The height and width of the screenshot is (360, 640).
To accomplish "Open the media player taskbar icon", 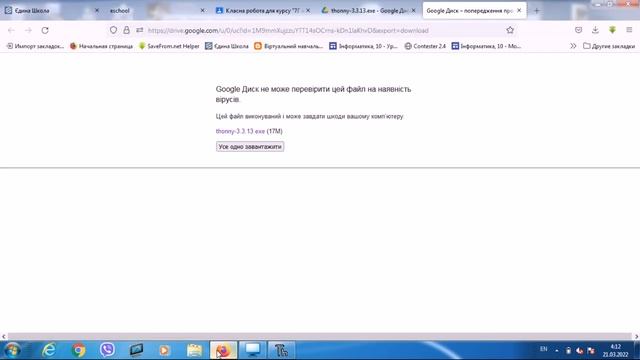I will 165,350.
